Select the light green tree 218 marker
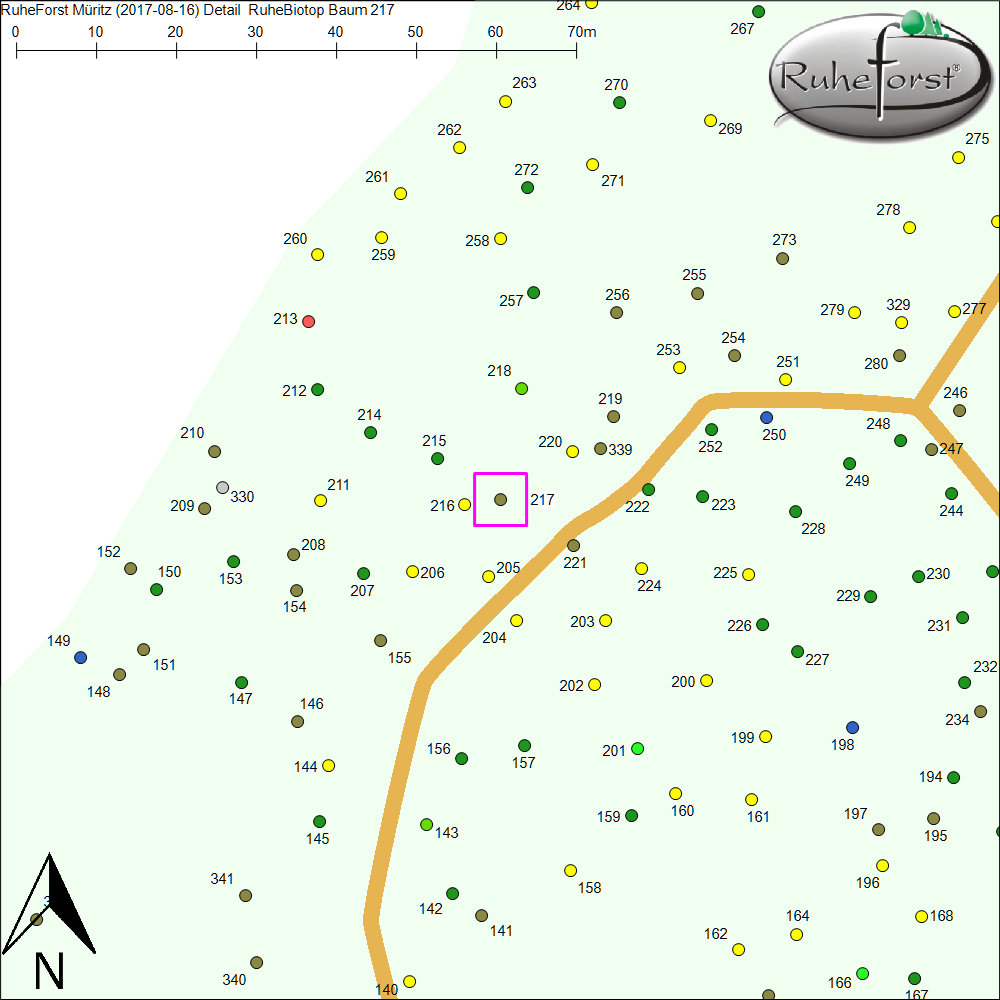This screenshot has width=1000, height=1000. [x=521, y=388]
